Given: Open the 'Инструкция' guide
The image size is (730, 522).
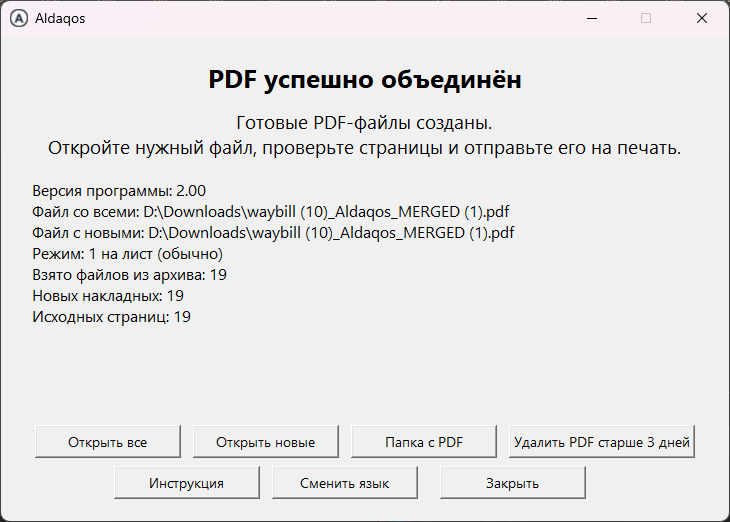Looking at the screenshot, I should click(187, 482).
